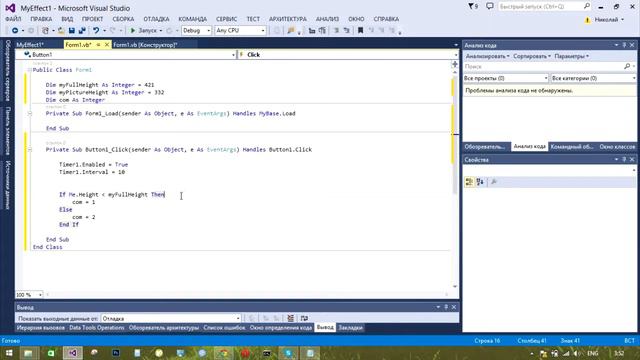Click the notifications flag icon
Screen dimensions: 640x360
coord(473,7)
